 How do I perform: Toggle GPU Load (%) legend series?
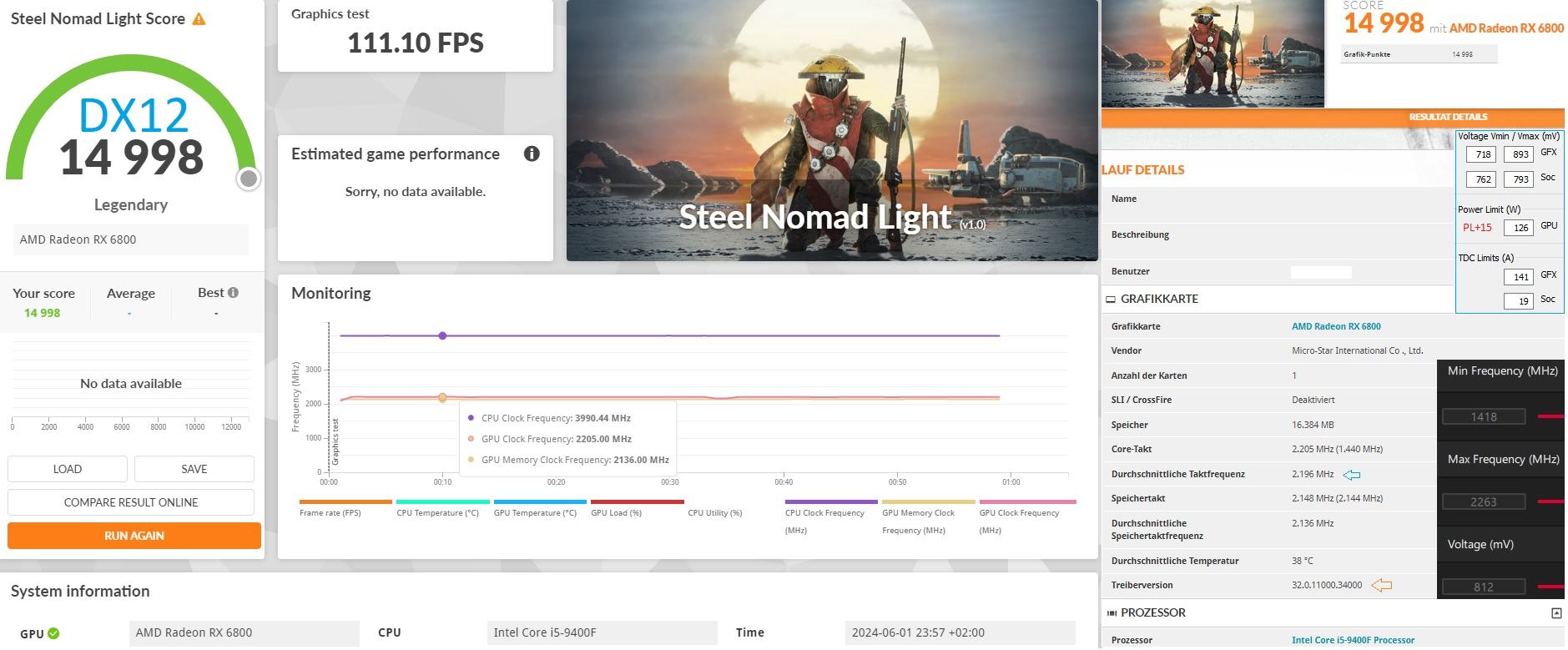(637, 507)
